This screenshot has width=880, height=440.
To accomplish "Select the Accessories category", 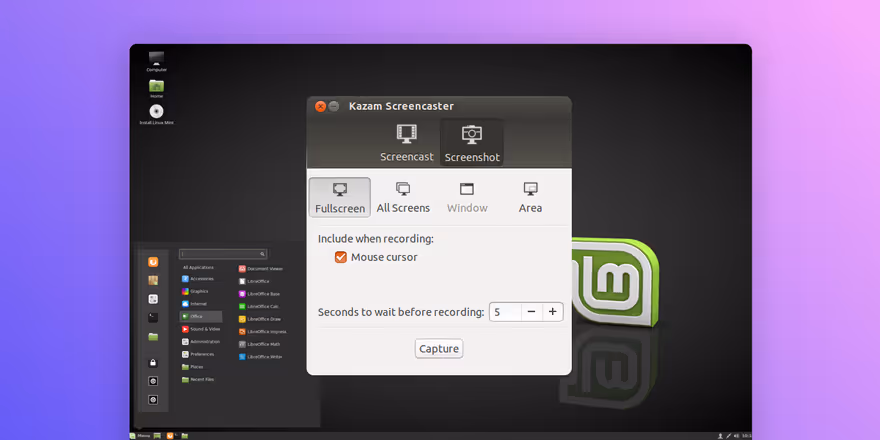I will pyautogui.click(x=198, y=279).
